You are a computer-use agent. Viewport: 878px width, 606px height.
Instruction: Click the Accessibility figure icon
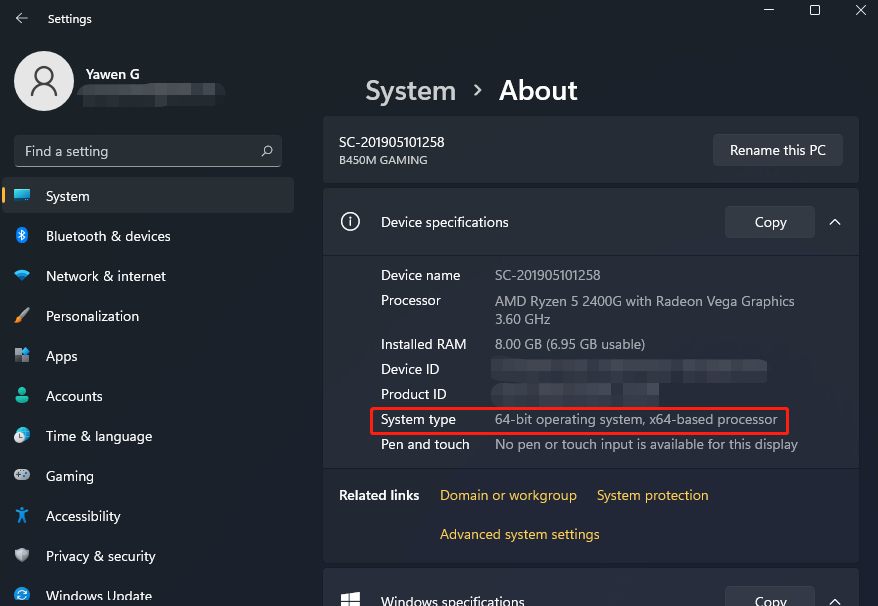(22, 515)
